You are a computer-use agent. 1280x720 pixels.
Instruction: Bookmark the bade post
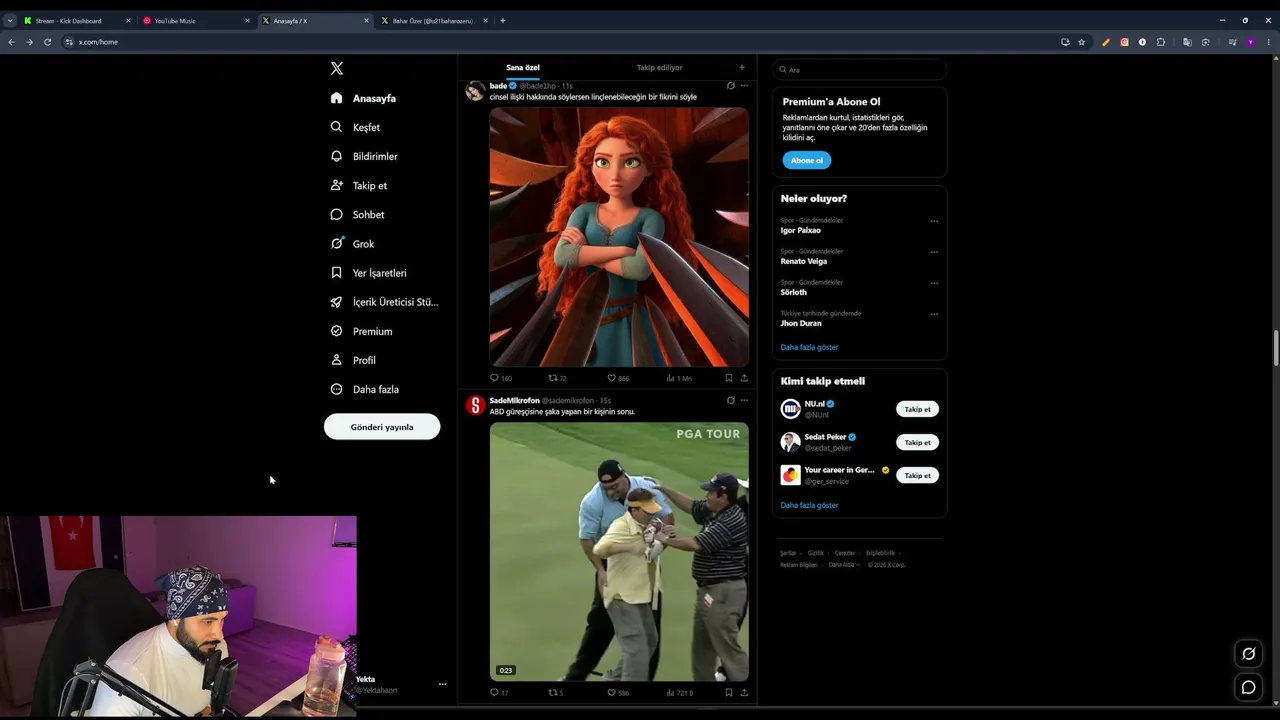click(729, 378)
